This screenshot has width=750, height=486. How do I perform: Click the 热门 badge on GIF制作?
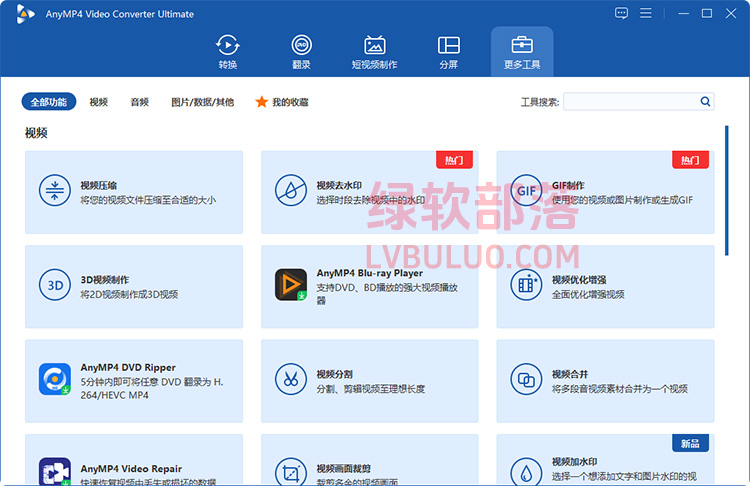pos(690,160)
